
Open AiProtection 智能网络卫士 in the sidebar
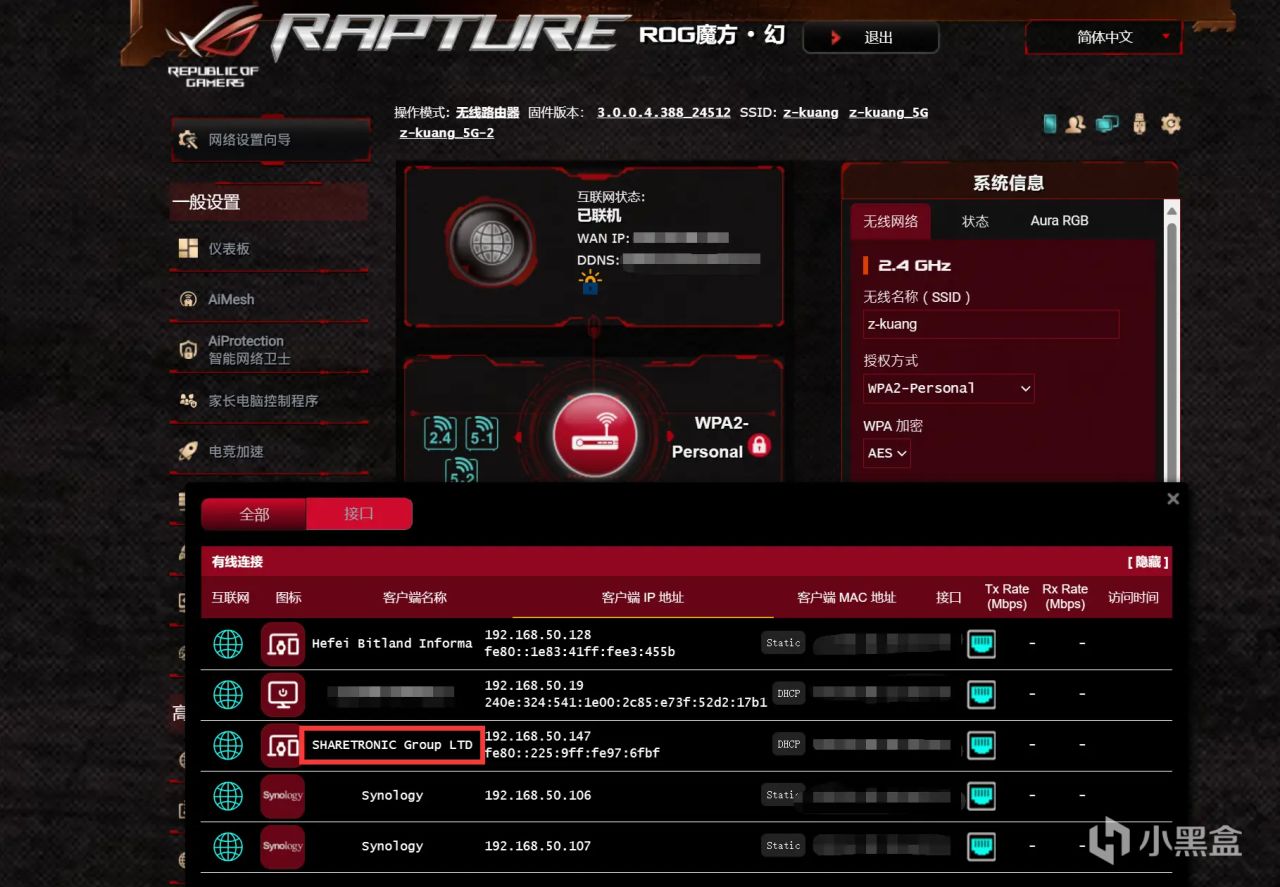[270, 349]
